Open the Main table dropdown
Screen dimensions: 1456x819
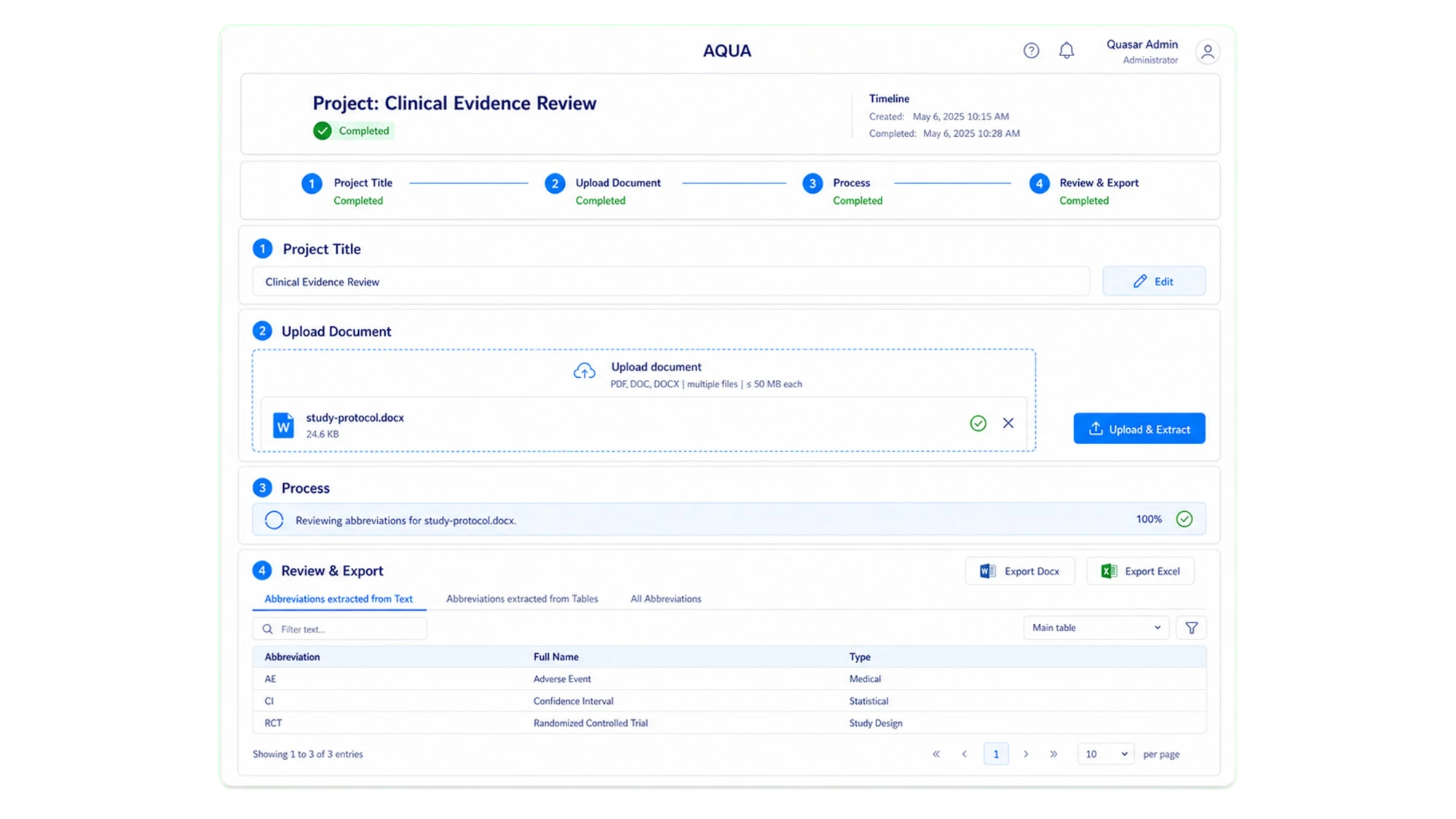click(x=1096, y=628)
